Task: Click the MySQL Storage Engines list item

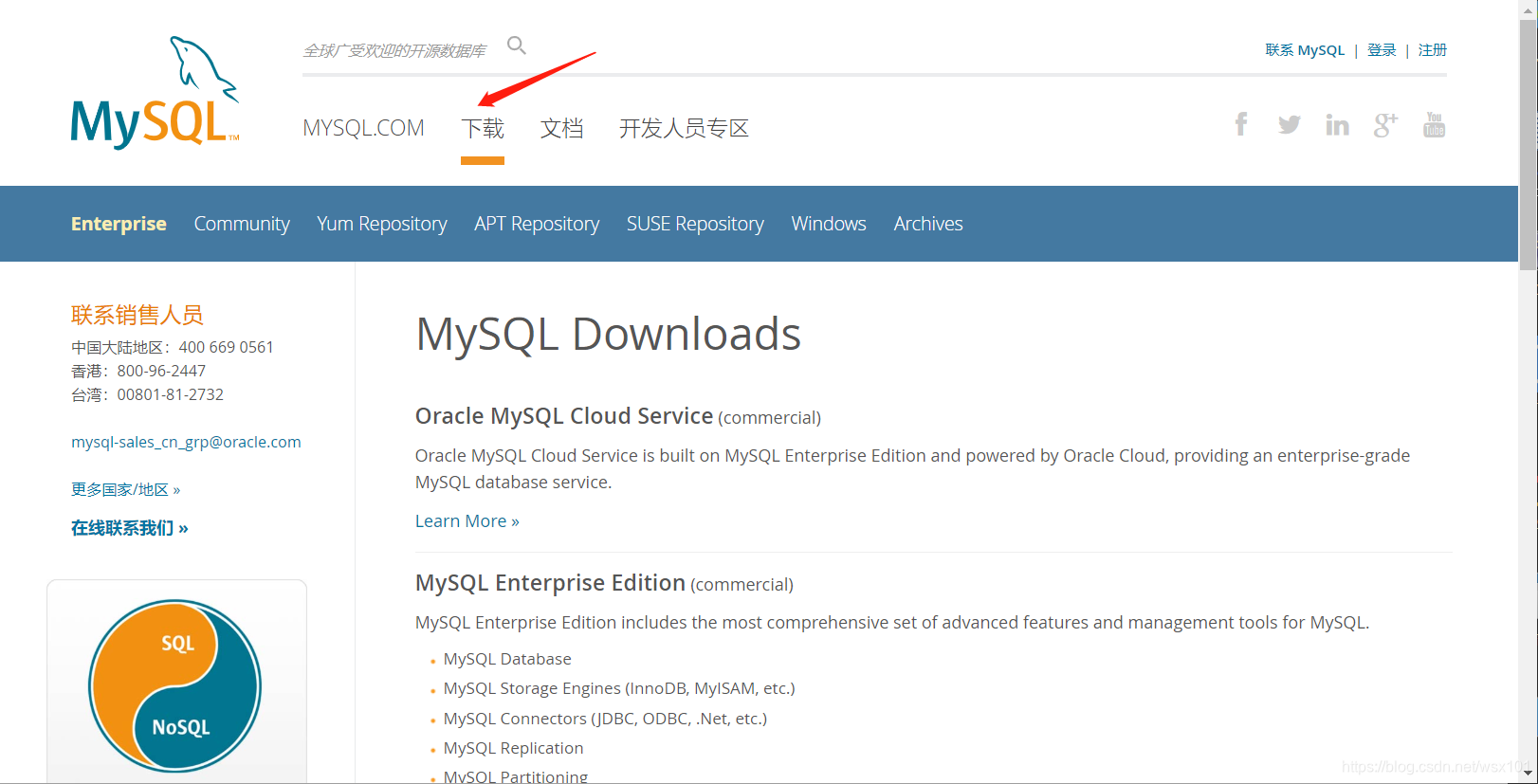Action: (x=619, y=688)
